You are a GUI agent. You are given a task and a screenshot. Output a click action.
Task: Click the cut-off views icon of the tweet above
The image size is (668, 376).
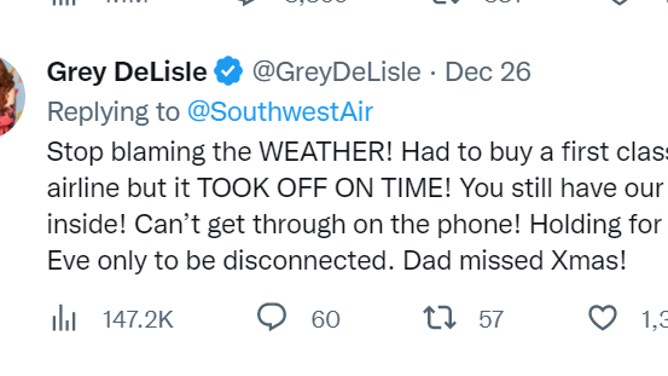click(x=64, y=2)
